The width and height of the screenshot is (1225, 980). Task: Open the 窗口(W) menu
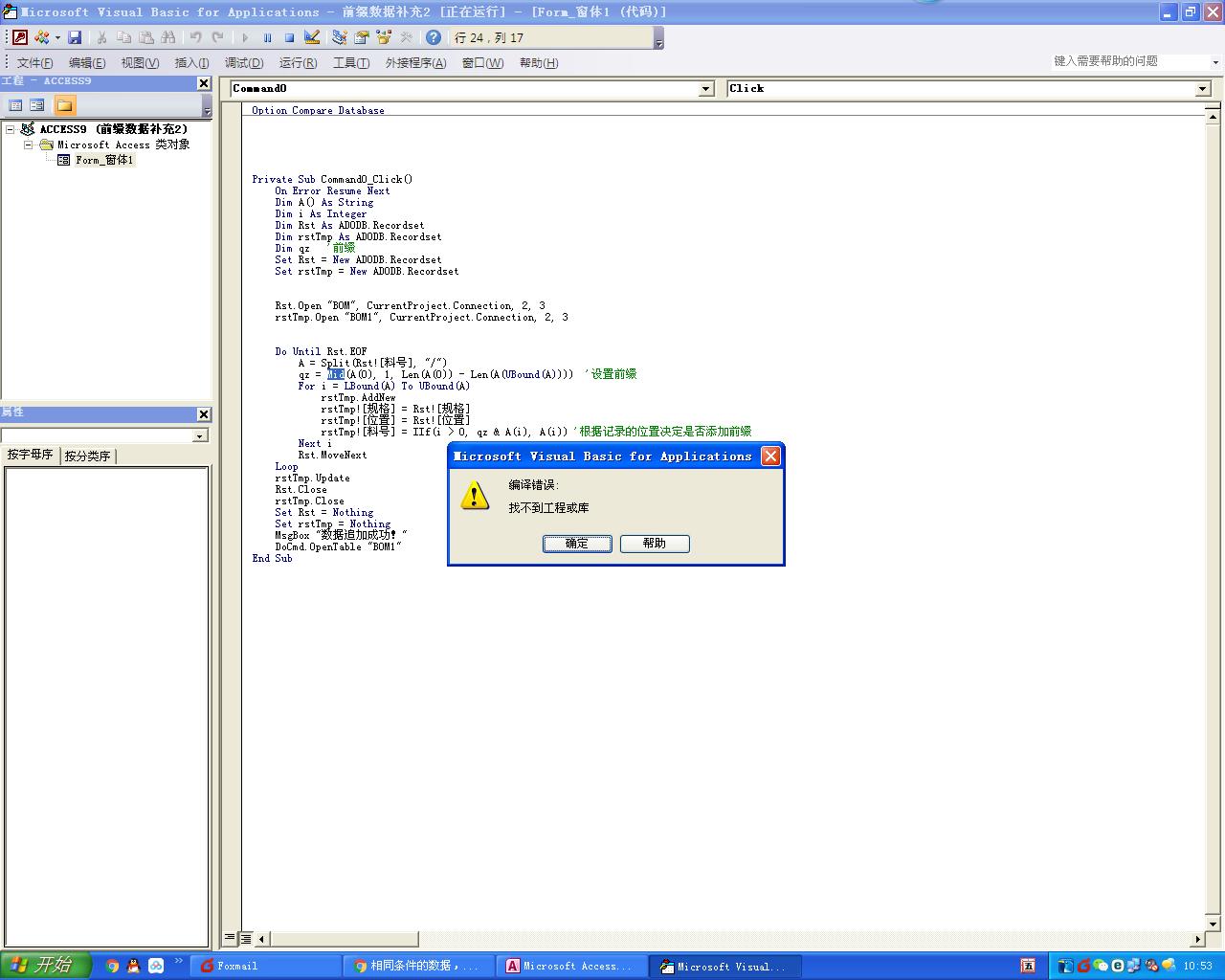tap(482, 63)
